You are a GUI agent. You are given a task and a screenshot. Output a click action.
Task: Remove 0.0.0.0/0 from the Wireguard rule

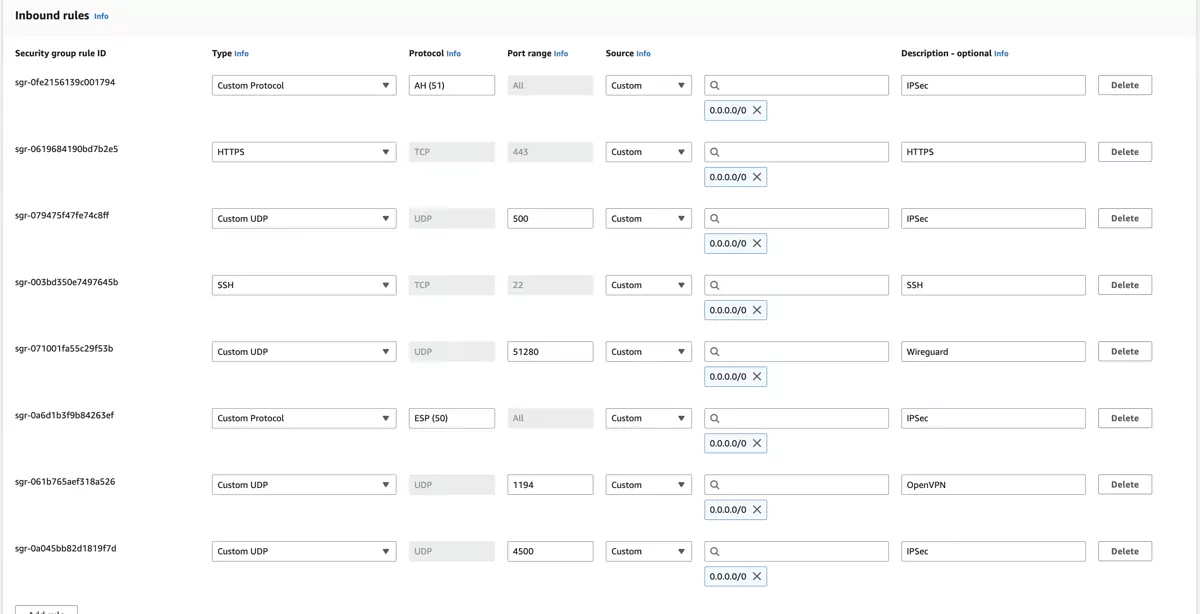point(757,376)
